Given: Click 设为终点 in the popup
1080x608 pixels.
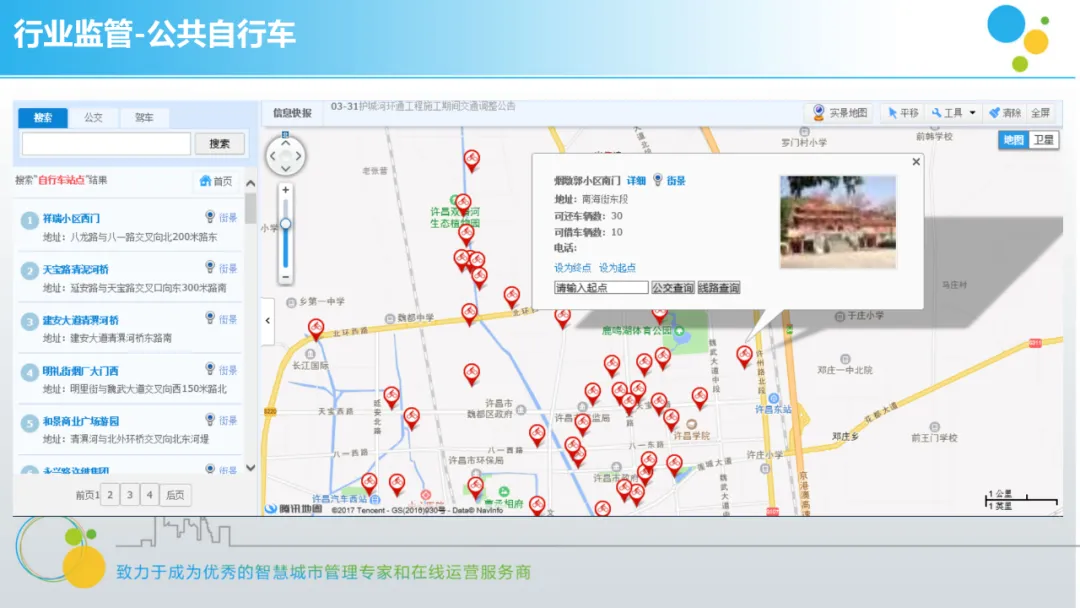Looking at the screenshot, I should pyautogui.click(x=572, y=267).
